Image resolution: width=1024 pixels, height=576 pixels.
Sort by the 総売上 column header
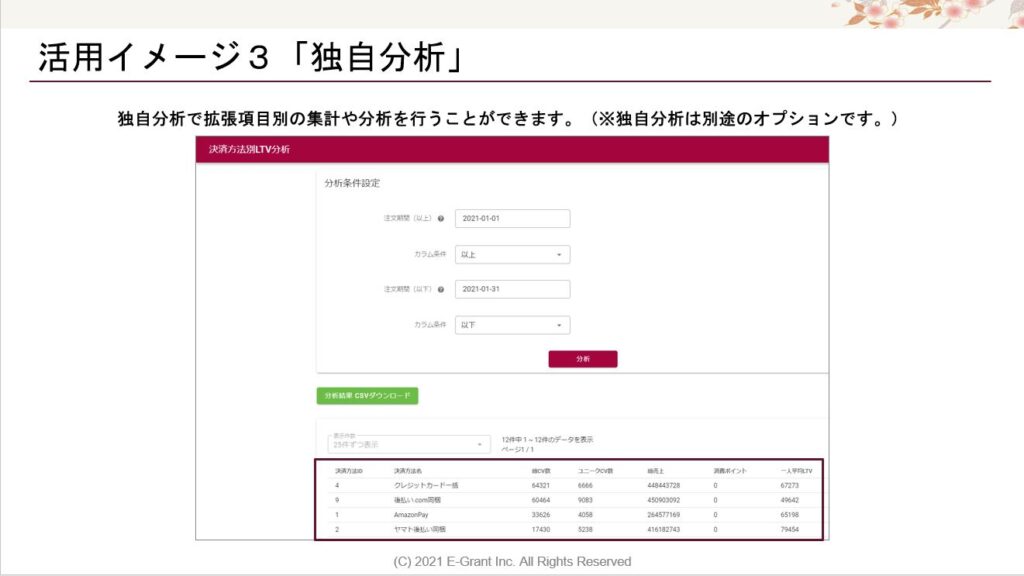coord(657,470)
